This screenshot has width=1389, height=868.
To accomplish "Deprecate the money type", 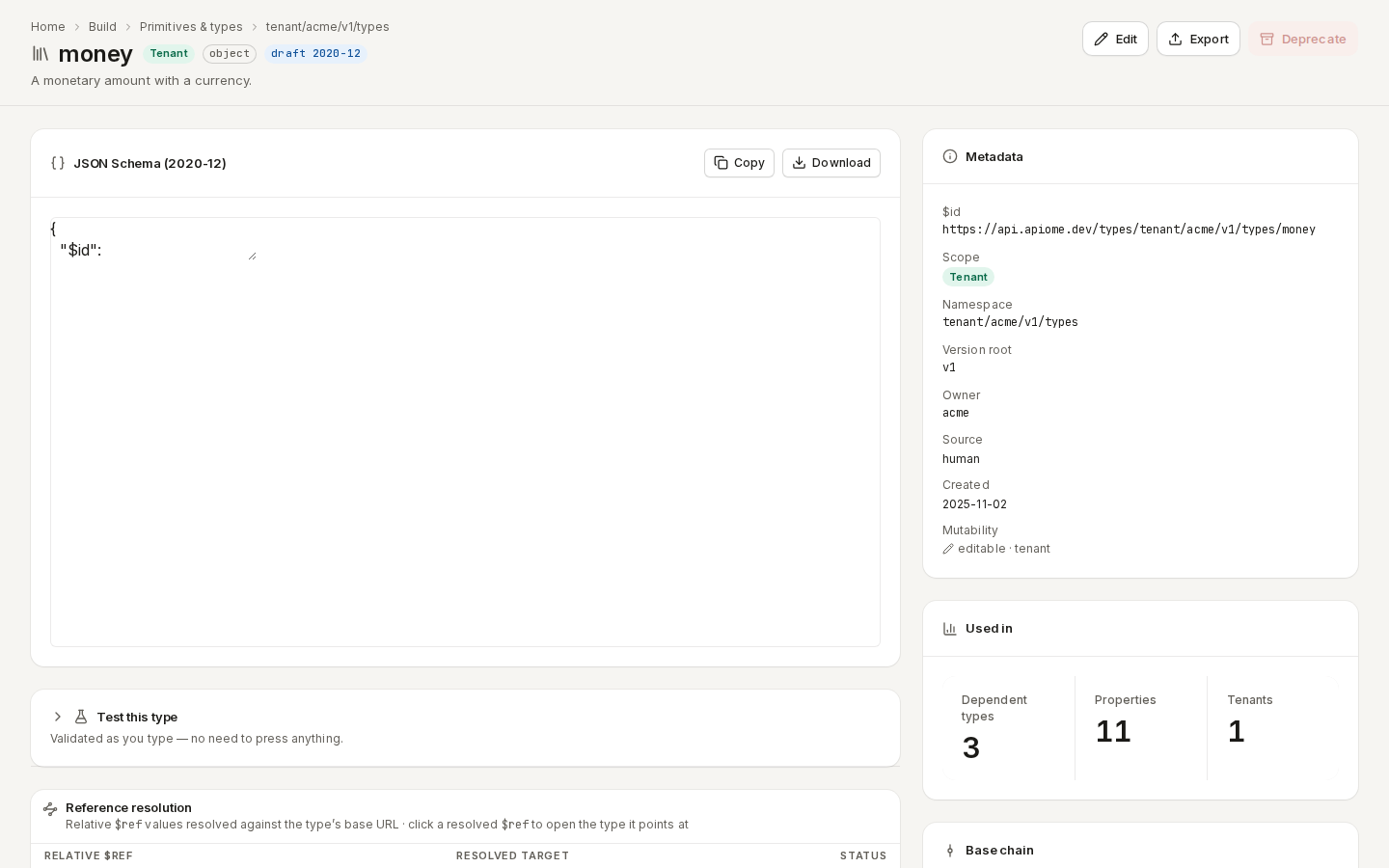I will coord(1303,39).
